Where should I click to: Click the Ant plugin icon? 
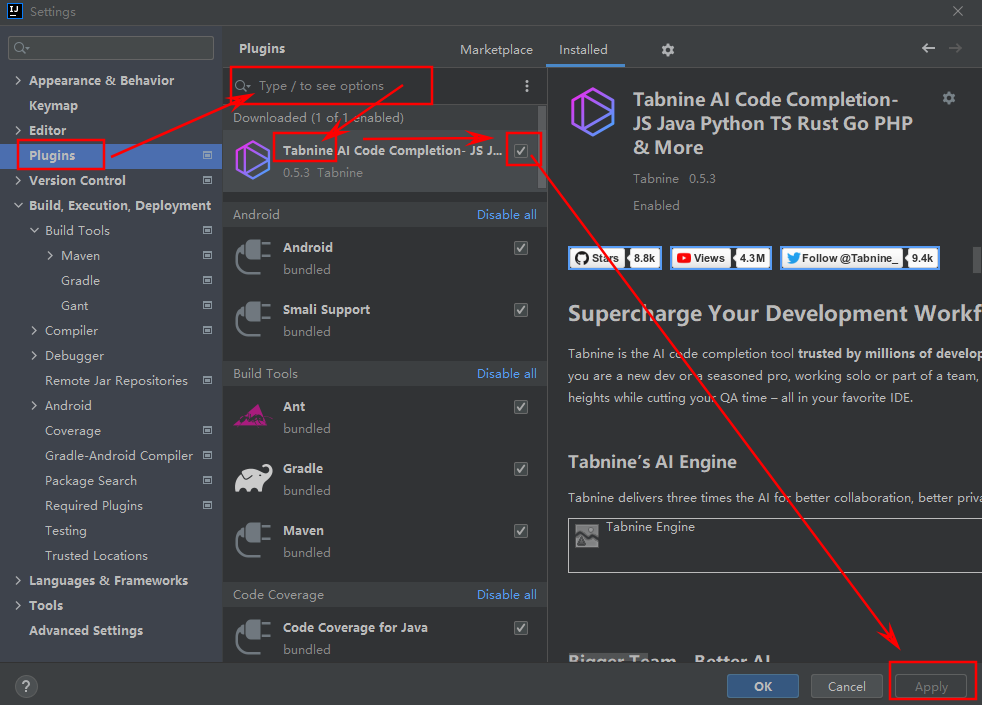(x=253, y=416)
